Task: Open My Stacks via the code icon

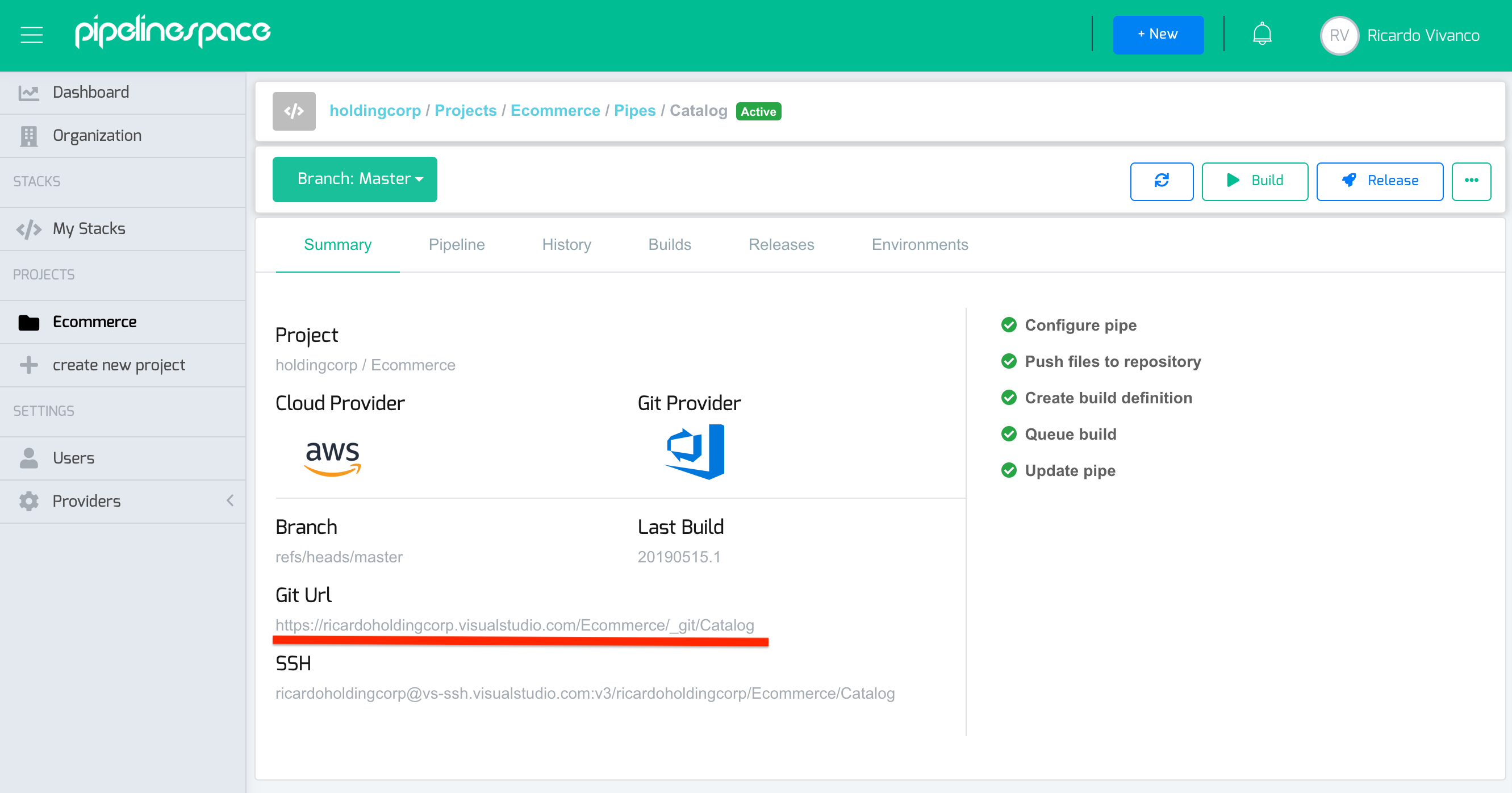Action: [29, 228]
